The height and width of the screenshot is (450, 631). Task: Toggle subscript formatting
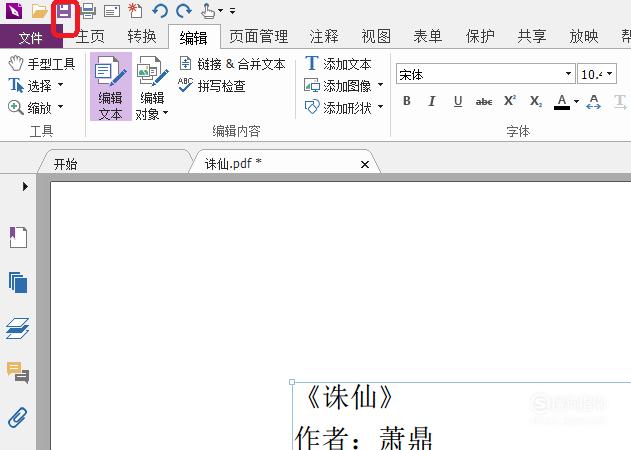pos(536,101)
